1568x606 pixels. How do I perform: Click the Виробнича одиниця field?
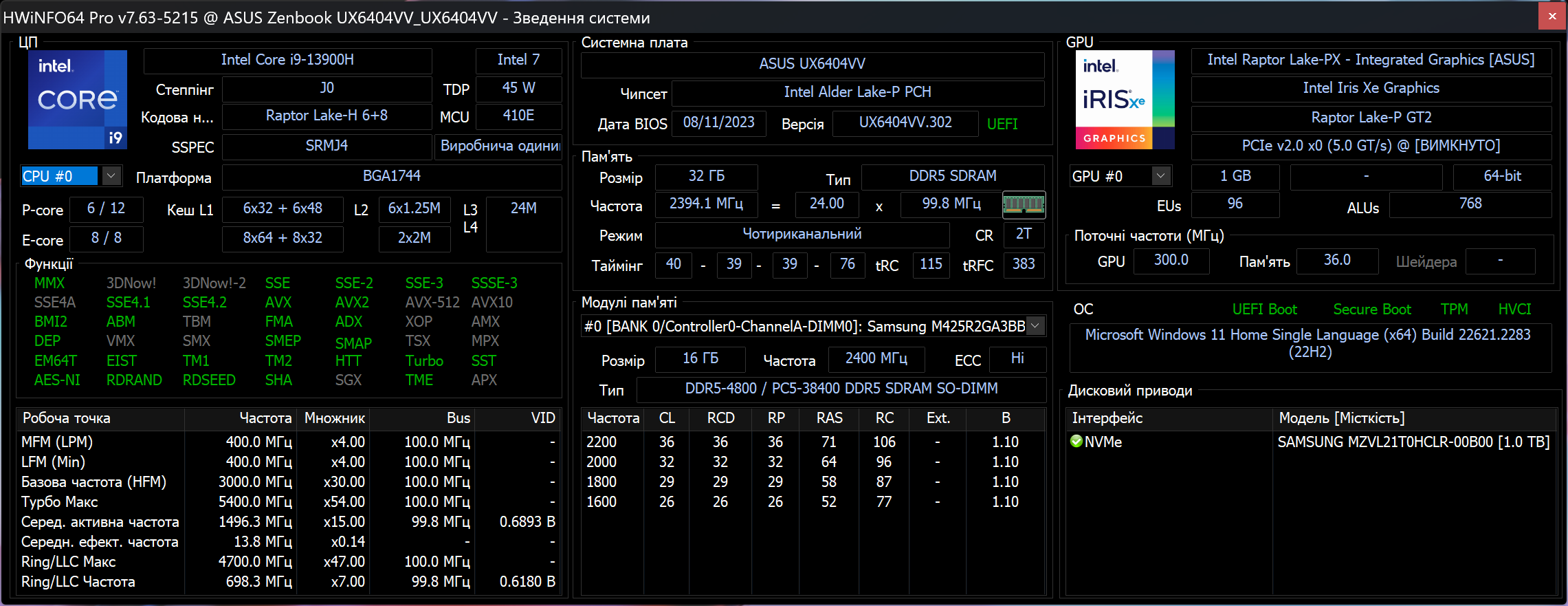click(499, 146)
